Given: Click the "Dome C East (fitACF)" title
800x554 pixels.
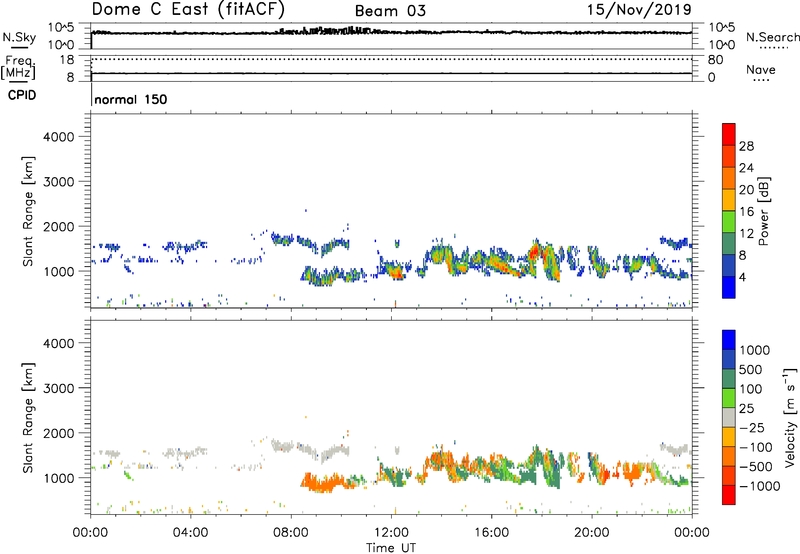Looking at the screenshot, I should [x=188, y=9].
